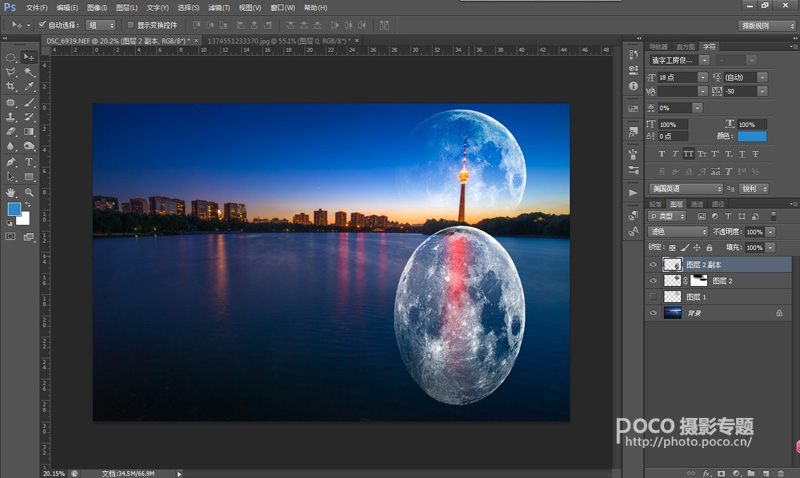Select the Sponge tool beside the Blur tool
The image size is (800, 478).
tap(29, 146)
